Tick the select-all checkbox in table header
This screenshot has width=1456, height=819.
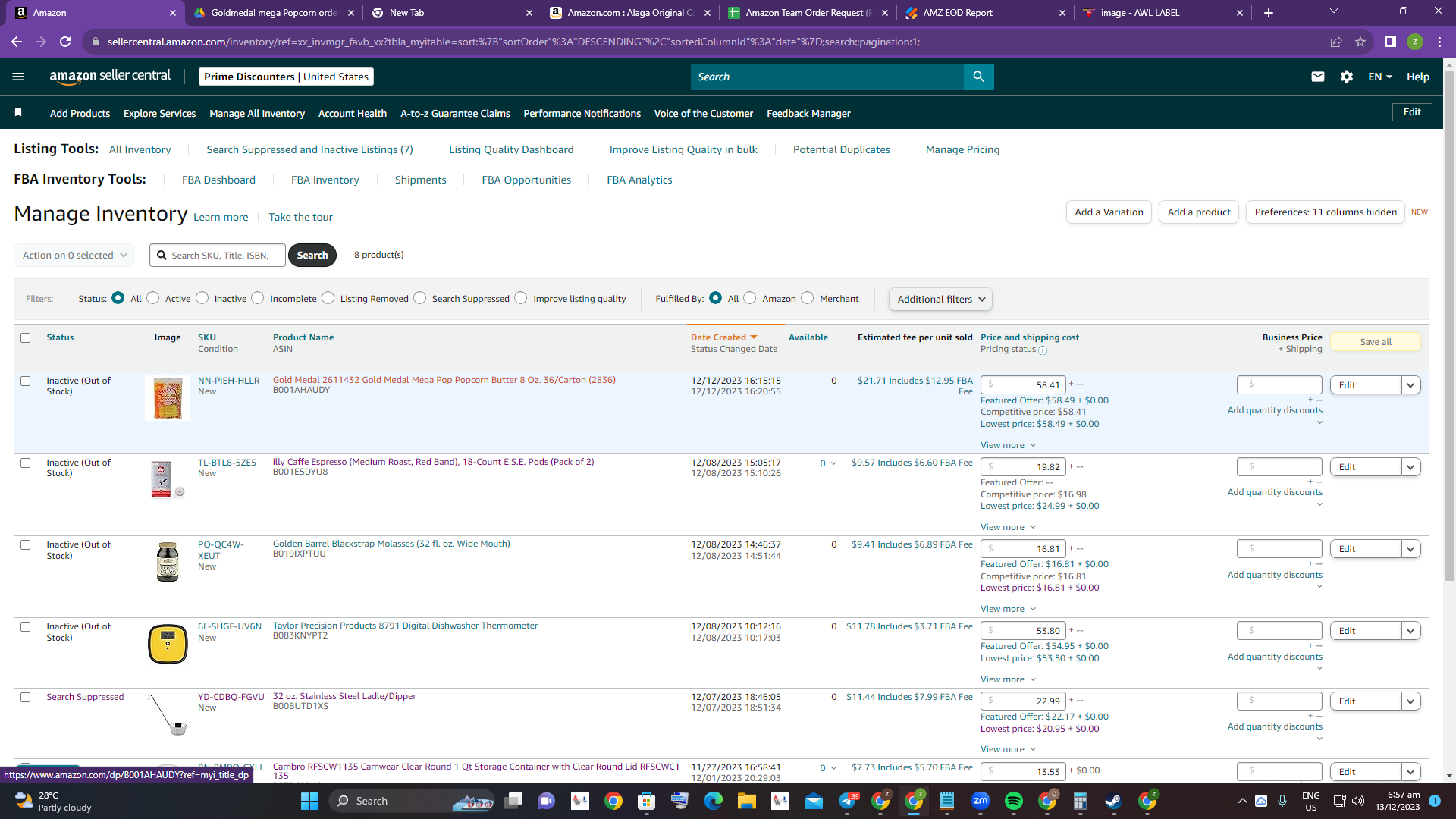tap(26, 338)
